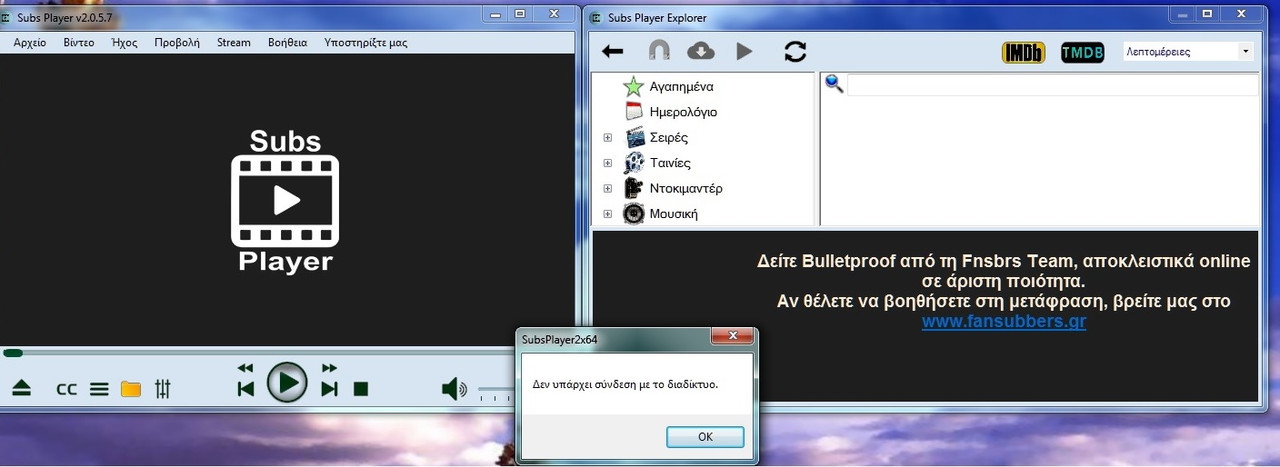Open the Stream menu
Viewport: 1280px width, 467px height.
click(234, 42)
